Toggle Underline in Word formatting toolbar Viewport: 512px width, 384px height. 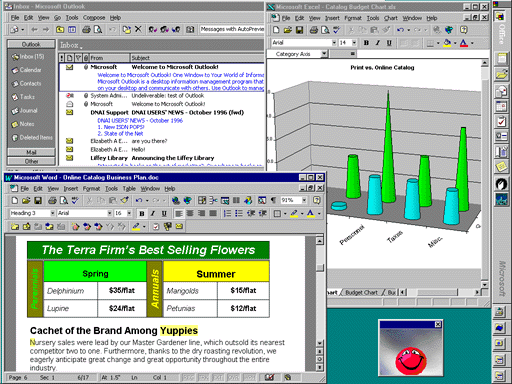[x=164, y=213]
